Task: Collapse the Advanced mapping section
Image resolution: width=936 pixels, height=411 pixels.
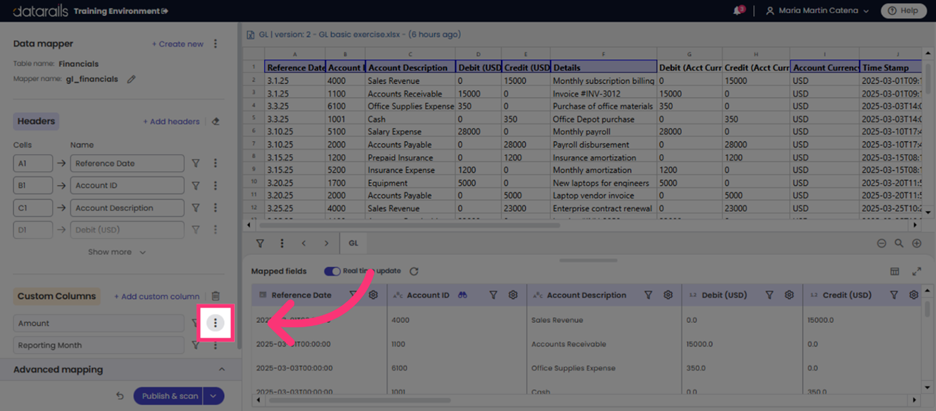Action: click(221, 370)
